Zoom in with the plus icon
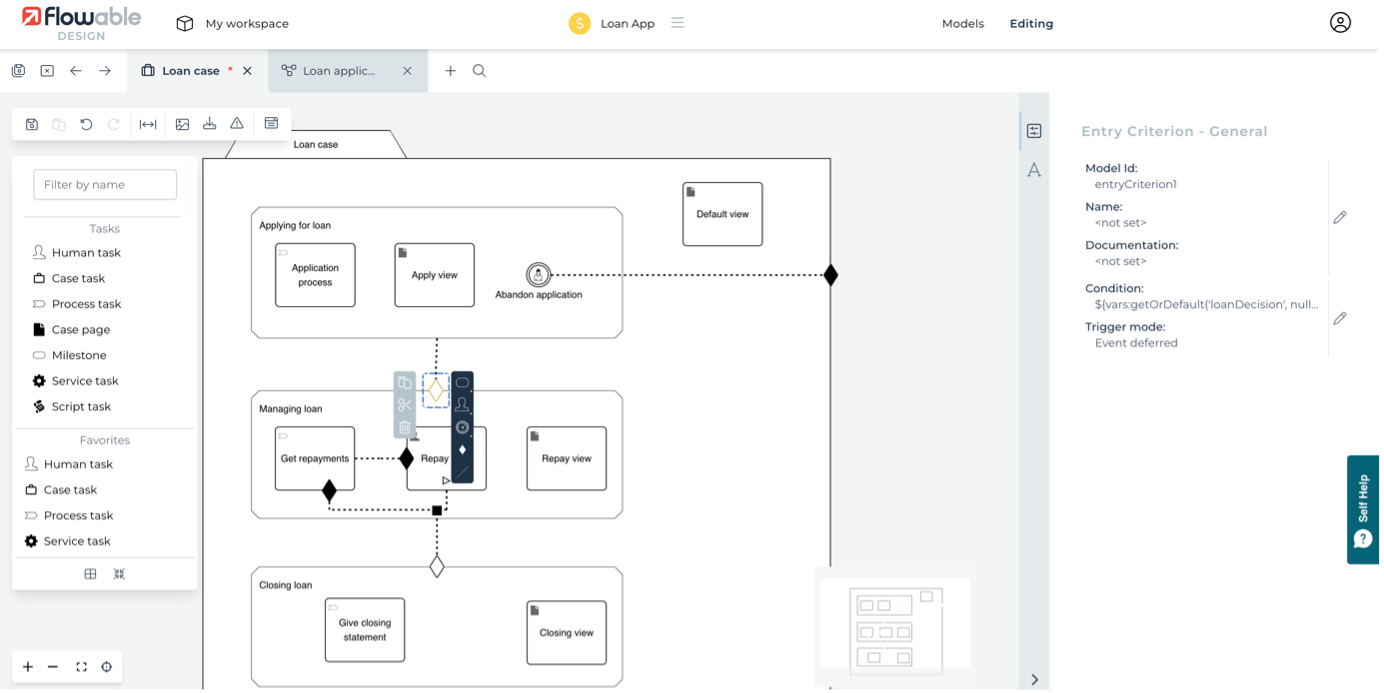 [28, 667]
